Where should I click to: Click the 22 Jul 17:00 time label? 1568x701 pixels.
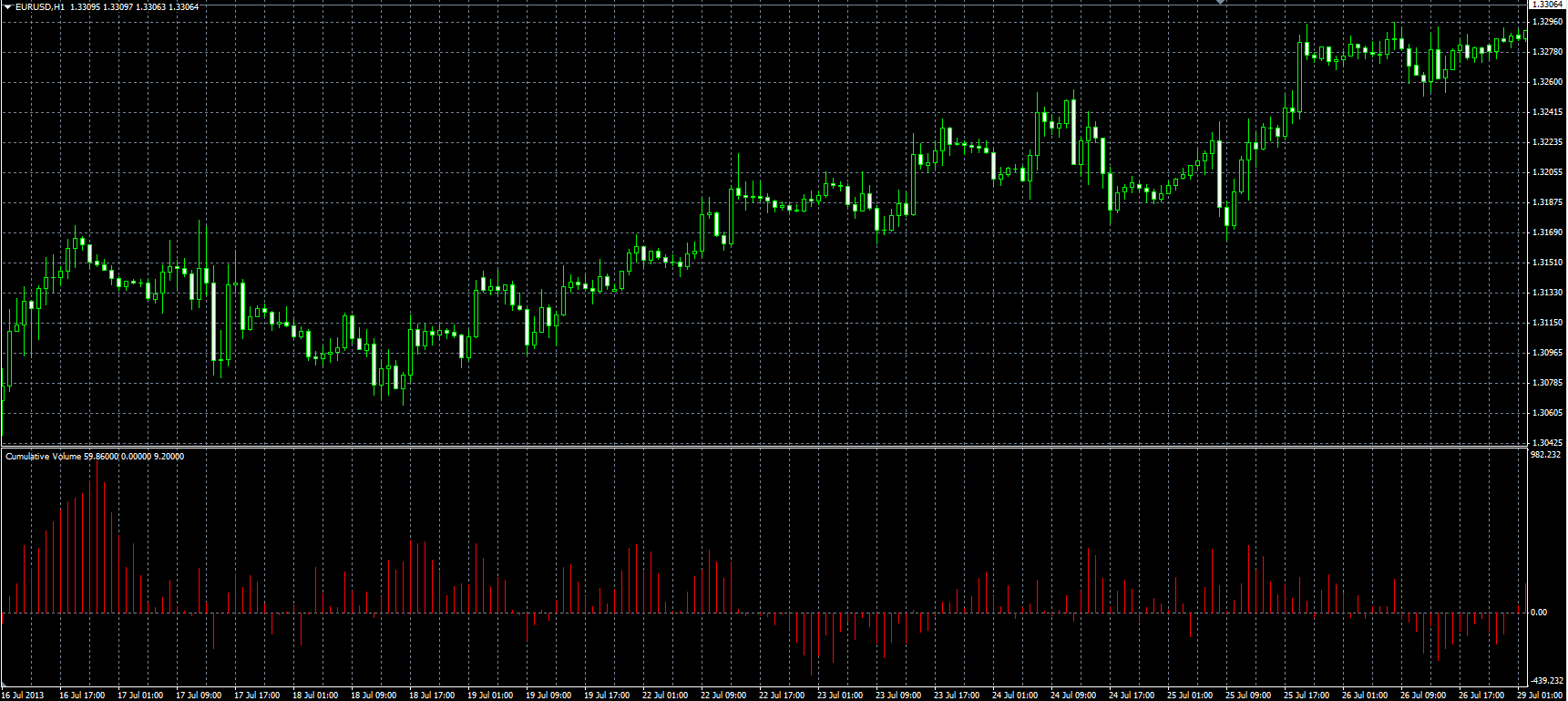781,696
